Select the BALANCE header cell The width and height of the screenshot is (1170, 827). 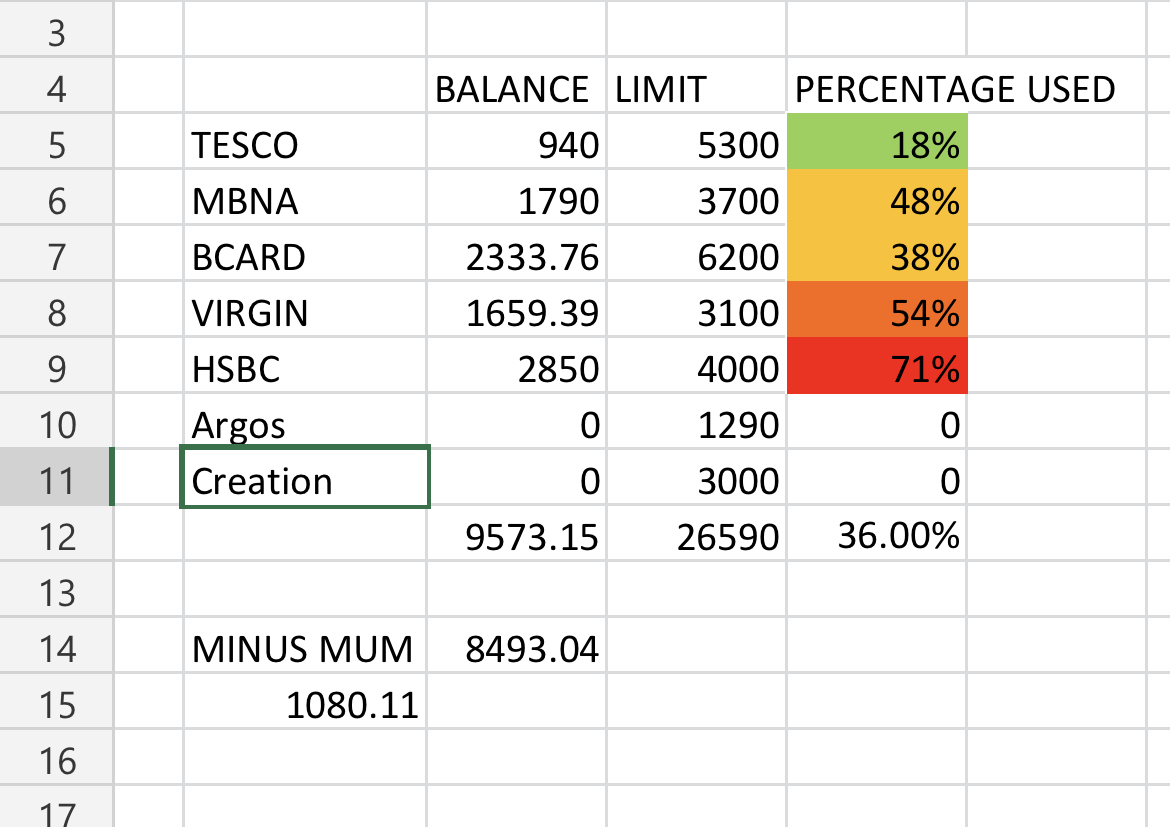tap(517, 86)
